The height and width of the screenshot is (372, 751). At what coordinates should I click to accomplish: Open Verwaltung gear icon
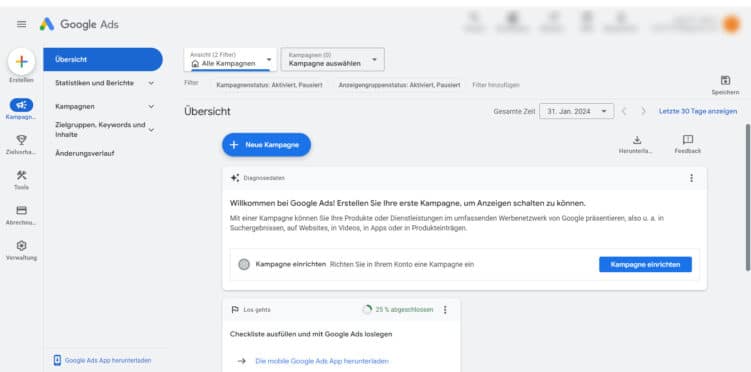tap(22, 246)
